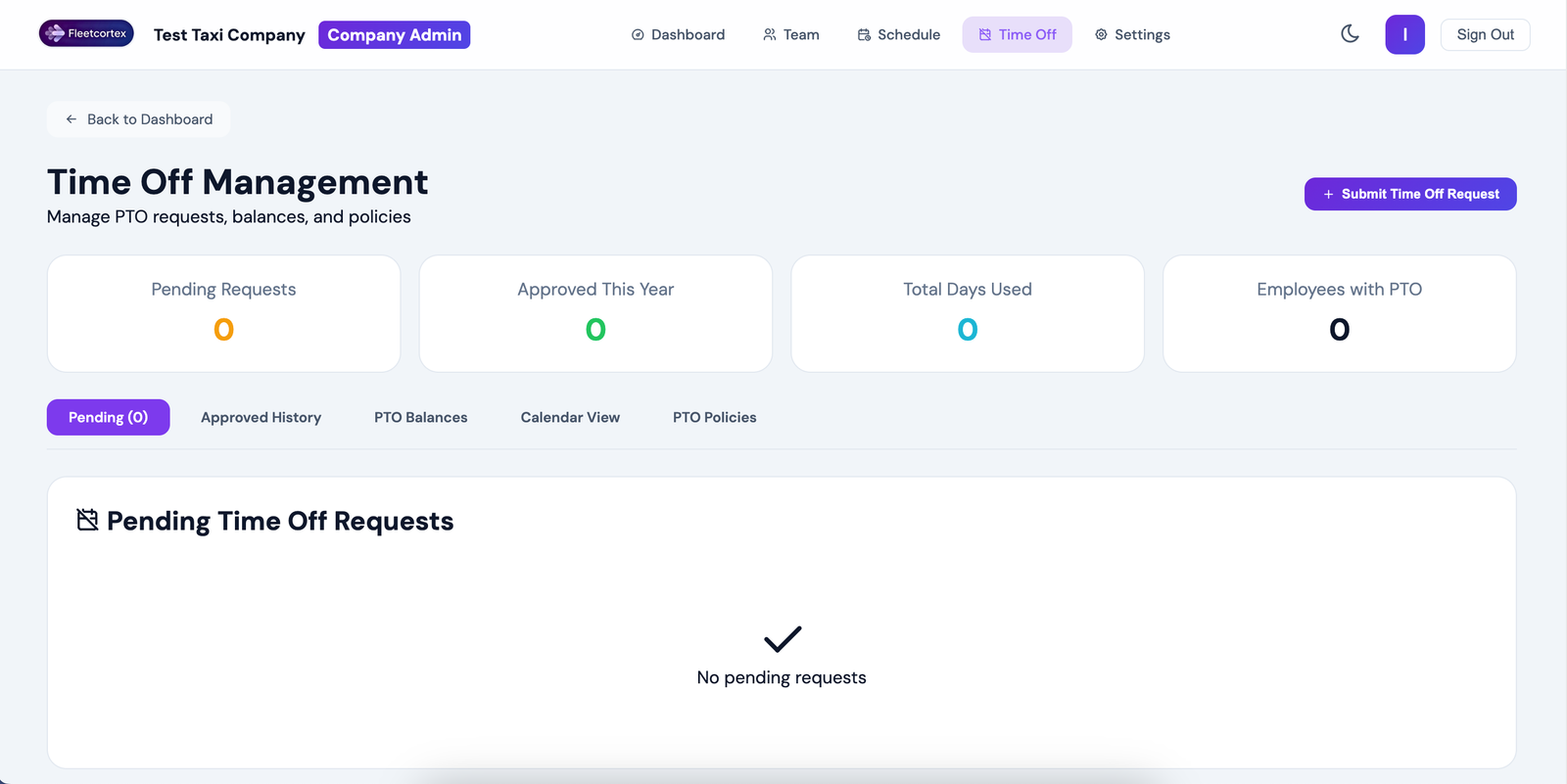
Task: Open the Pending Requests card
Action: (x=223, y=313)
